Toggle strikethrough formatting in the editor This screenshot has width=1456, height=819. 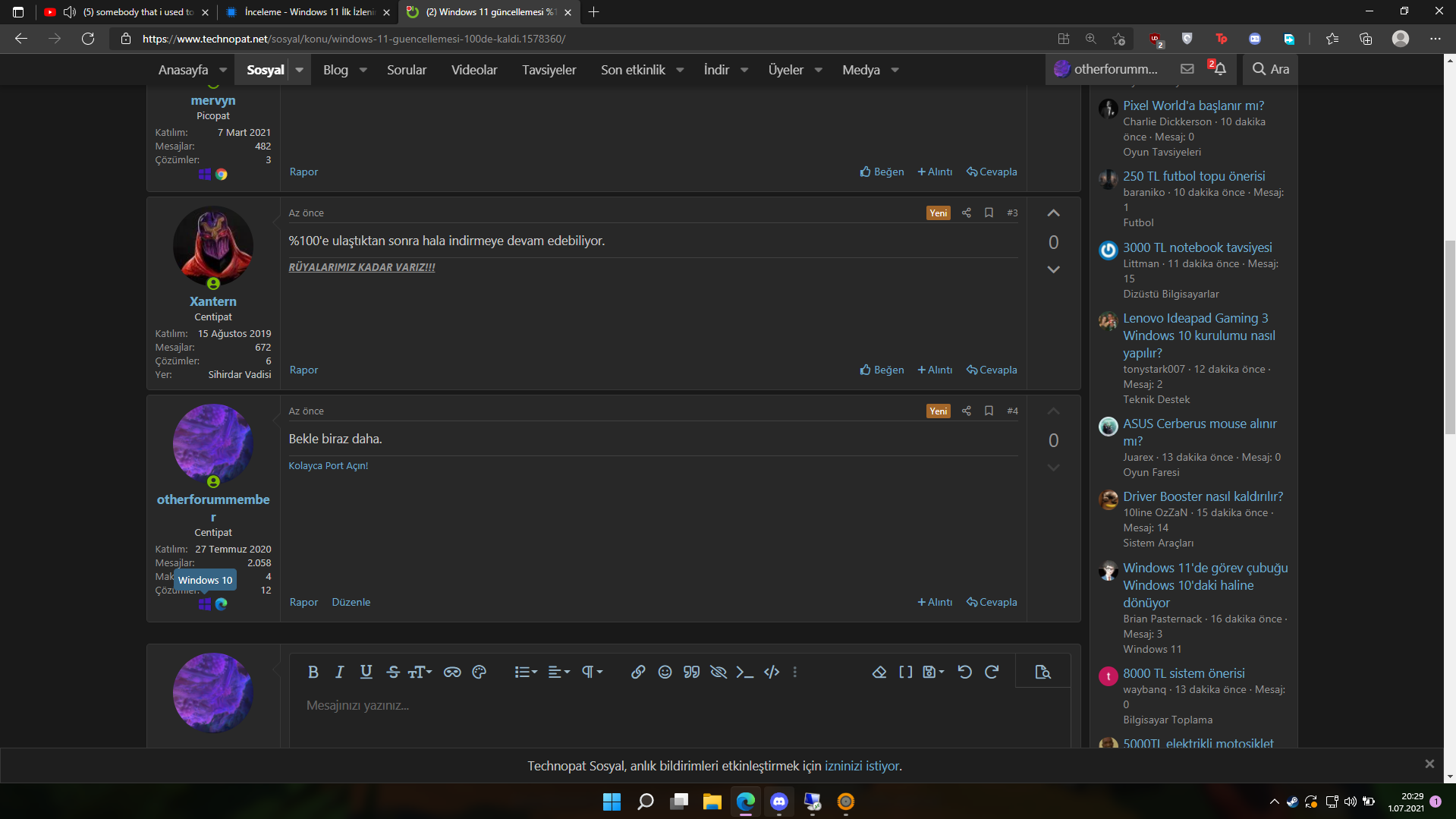pos(392,672)
